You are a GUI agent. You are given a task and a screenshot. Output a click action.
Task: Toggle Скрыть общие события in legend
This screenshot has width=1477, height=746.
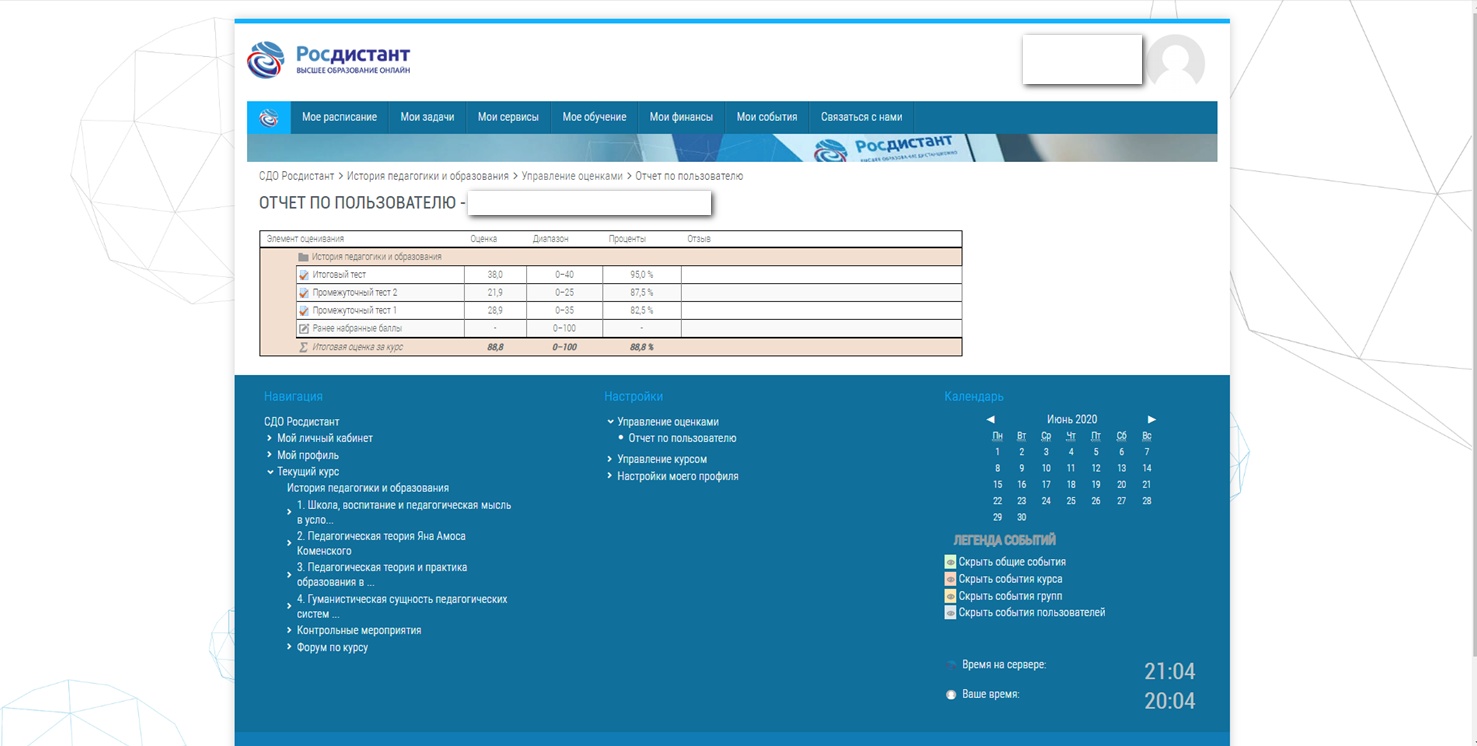coord(1011,562)
